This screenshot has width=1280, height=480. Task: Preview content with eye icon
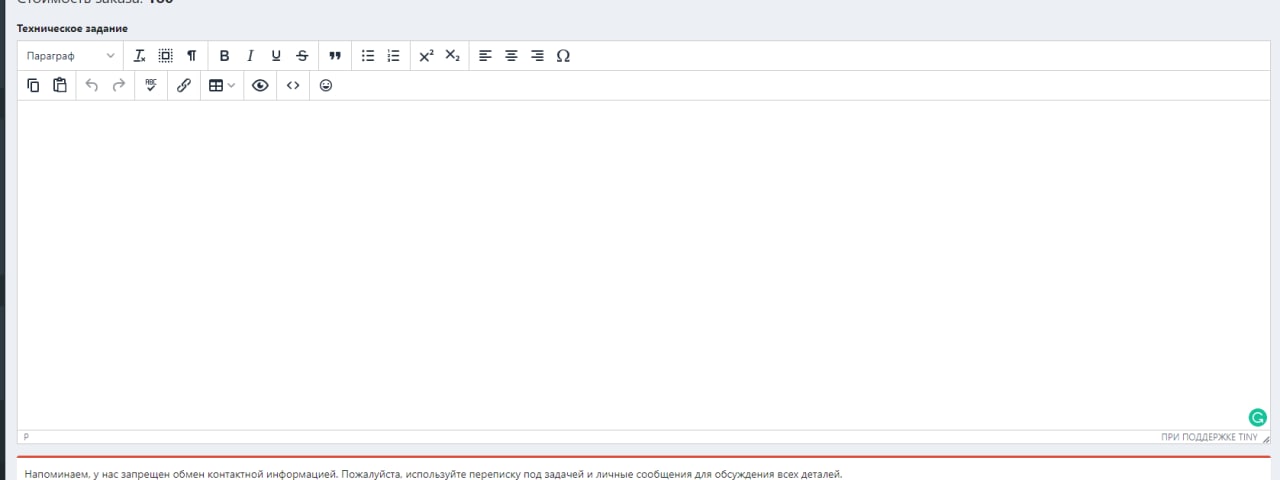tap(260, 86)
